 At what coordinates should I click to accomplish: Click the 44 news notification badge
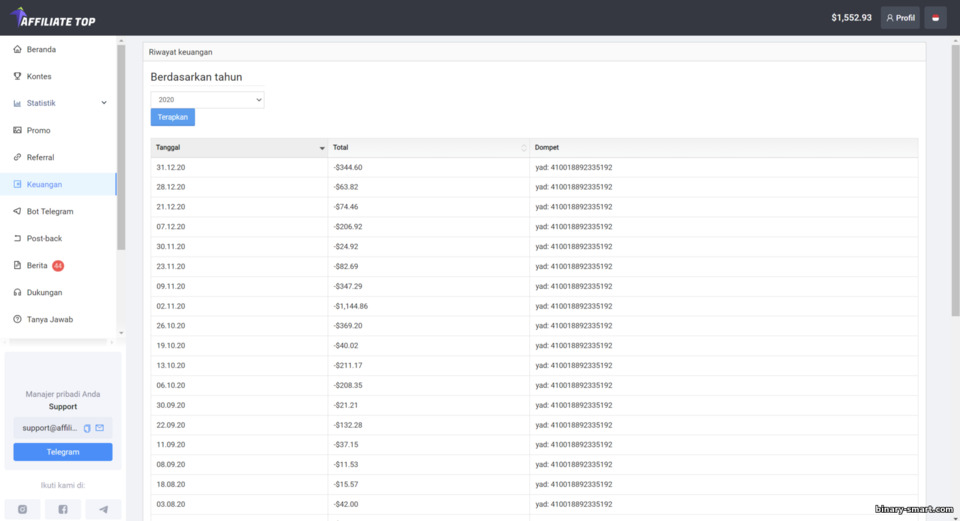[58, 266]
